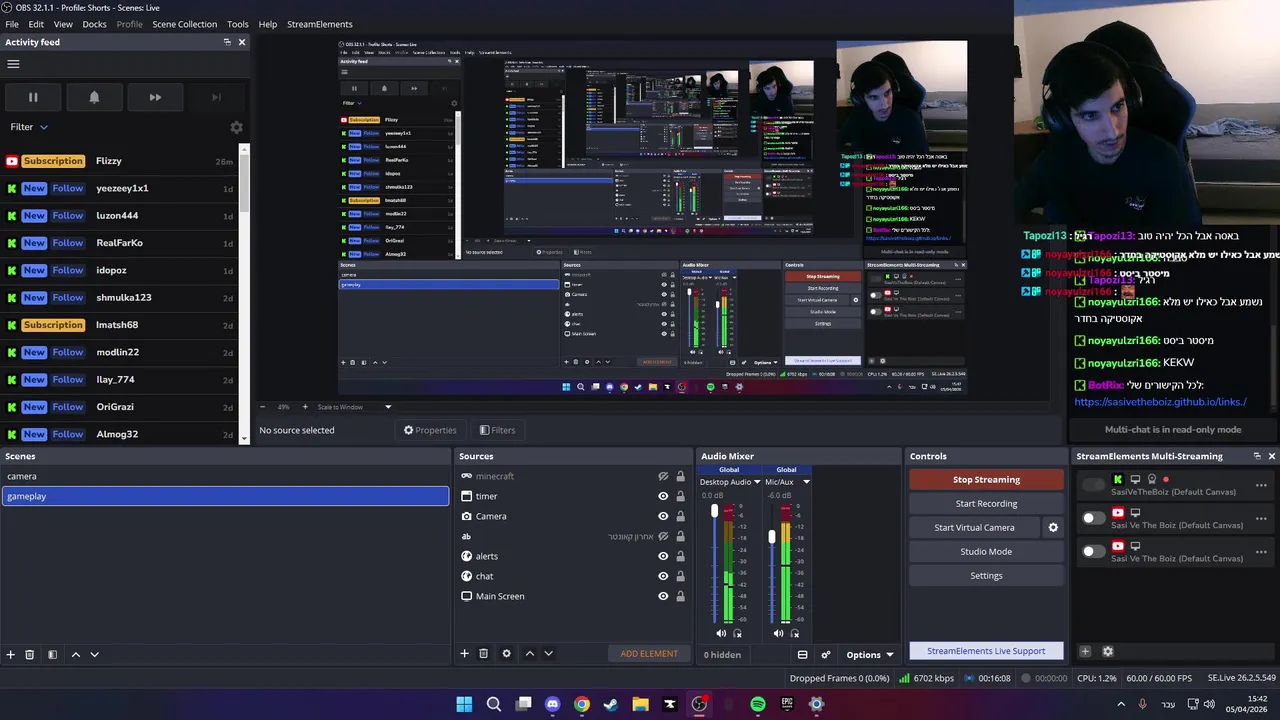Hide the timer source
Image resolution: width=1280 pixels, height=720 pixels.
click(663, 496)
